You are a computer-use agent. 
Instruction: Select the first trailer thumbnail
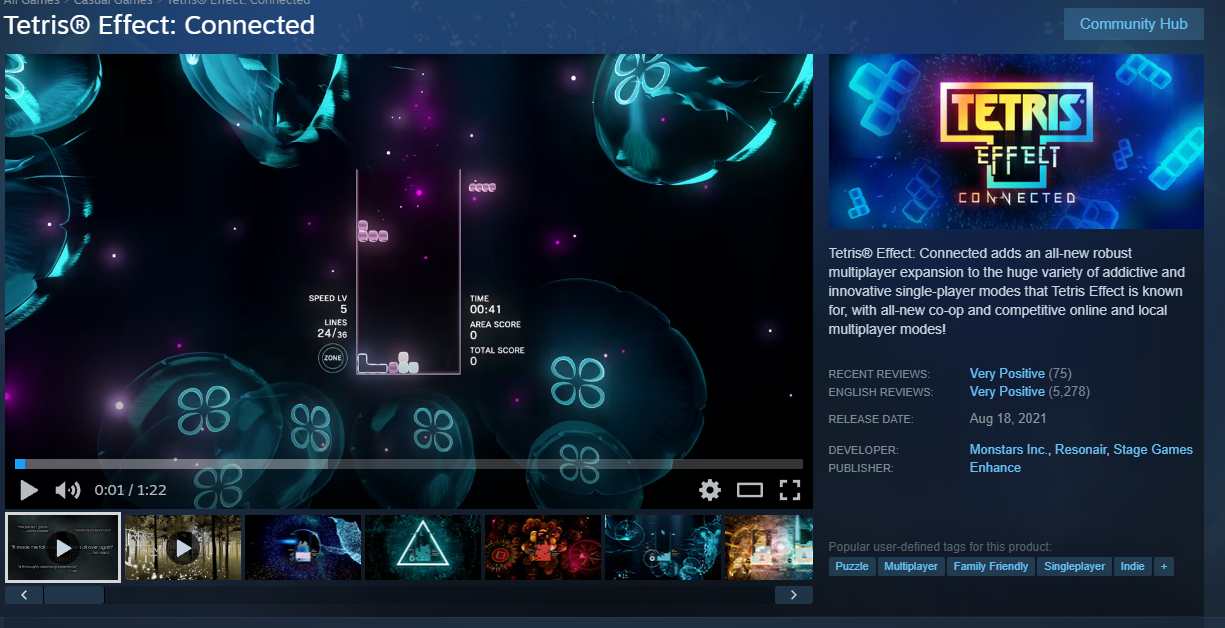[63, 547]
